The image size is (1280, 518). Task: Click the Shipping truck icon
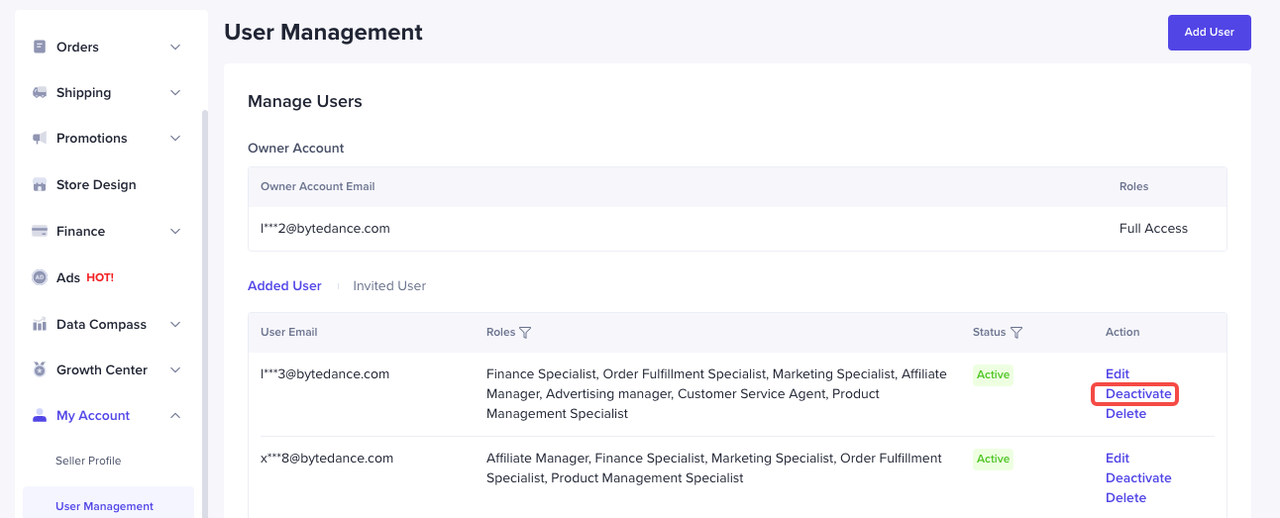(x=40, y=93)
